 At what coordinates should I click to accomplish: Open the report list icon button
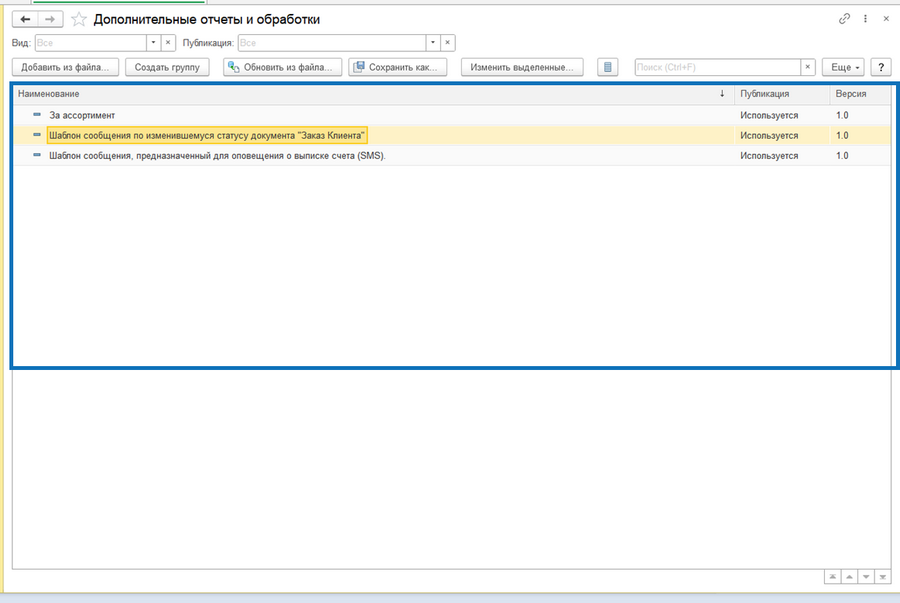point(607,67)
